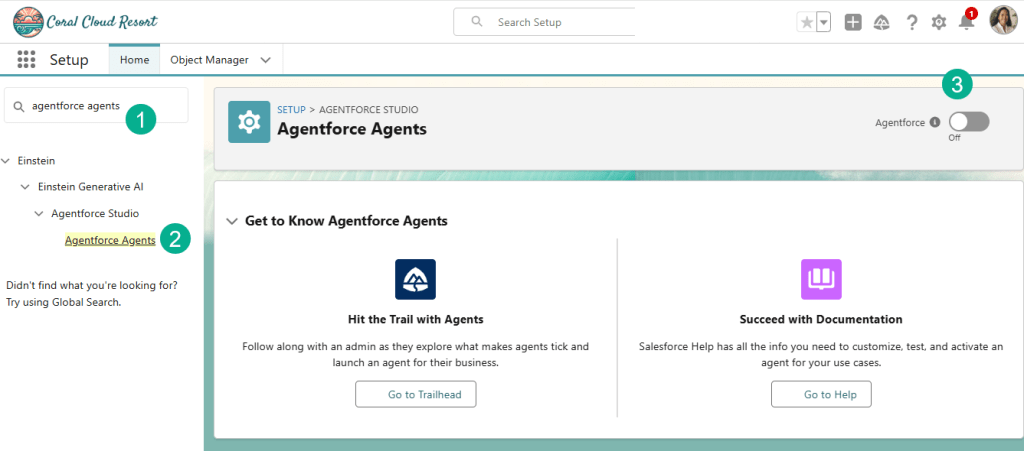Turn on the Agentforce toggle
Screen dimensions: 1024x451
pos(968,122)
